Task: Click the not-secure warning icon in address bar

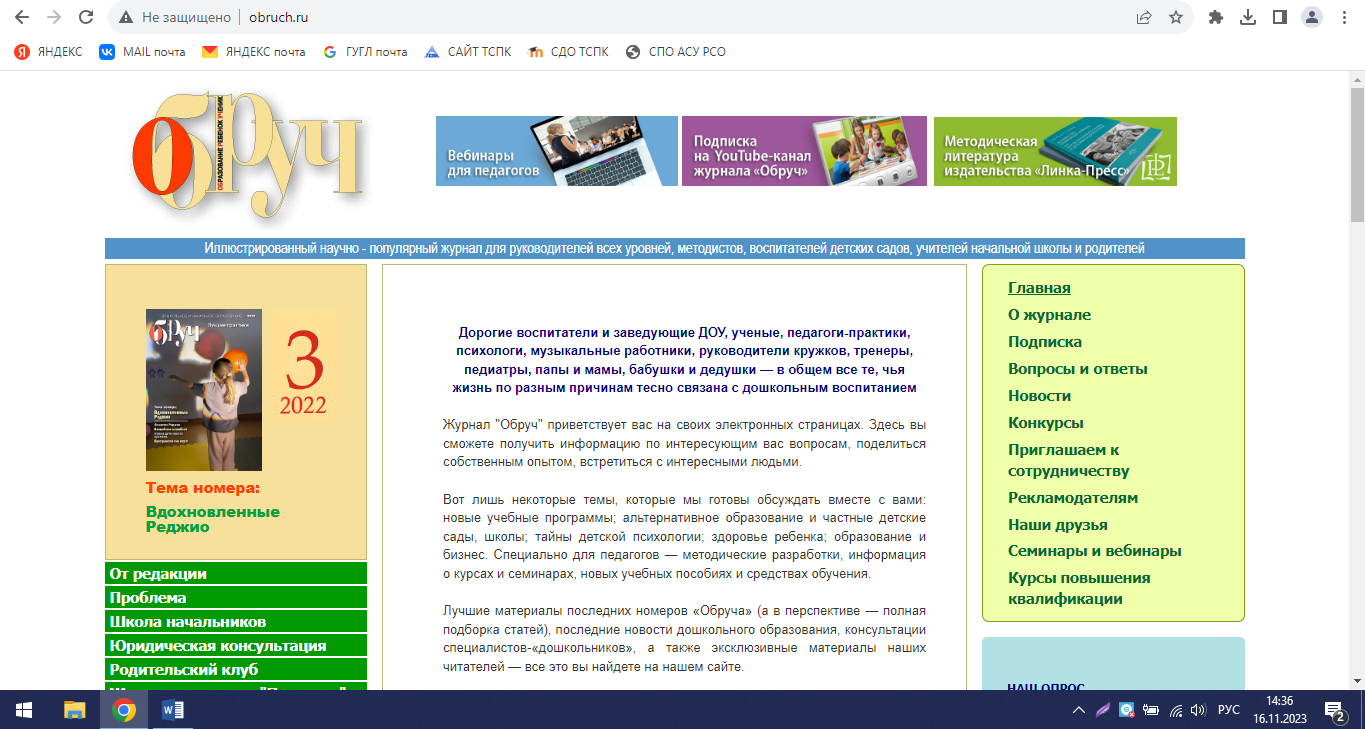Action: point(125,17)
